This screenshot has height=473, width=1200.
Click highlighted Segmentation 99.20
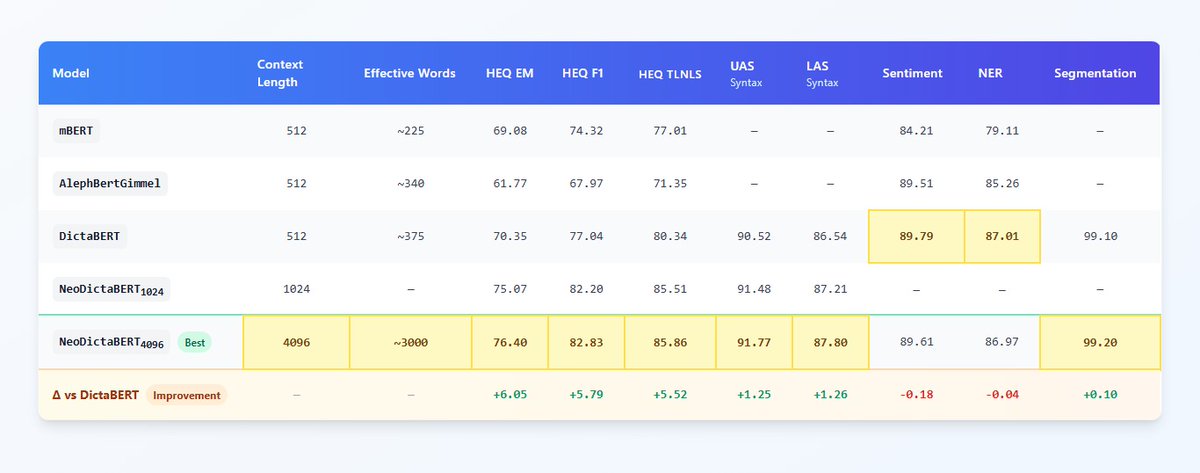pyautogui.click(x=1100, y=342)
